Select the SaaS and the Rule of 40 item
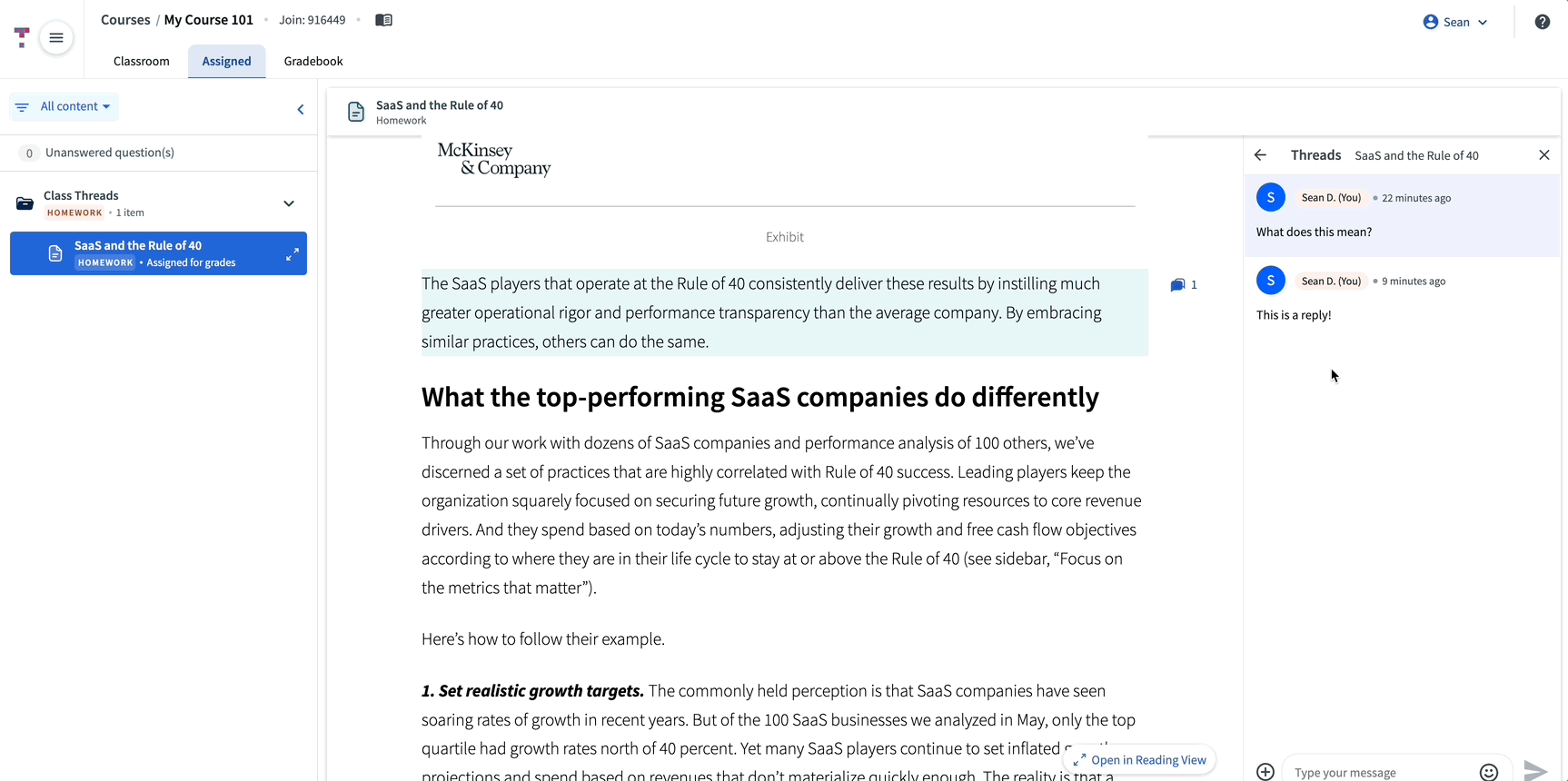This screenshot has width=1568, height=781. coord(154,253)
